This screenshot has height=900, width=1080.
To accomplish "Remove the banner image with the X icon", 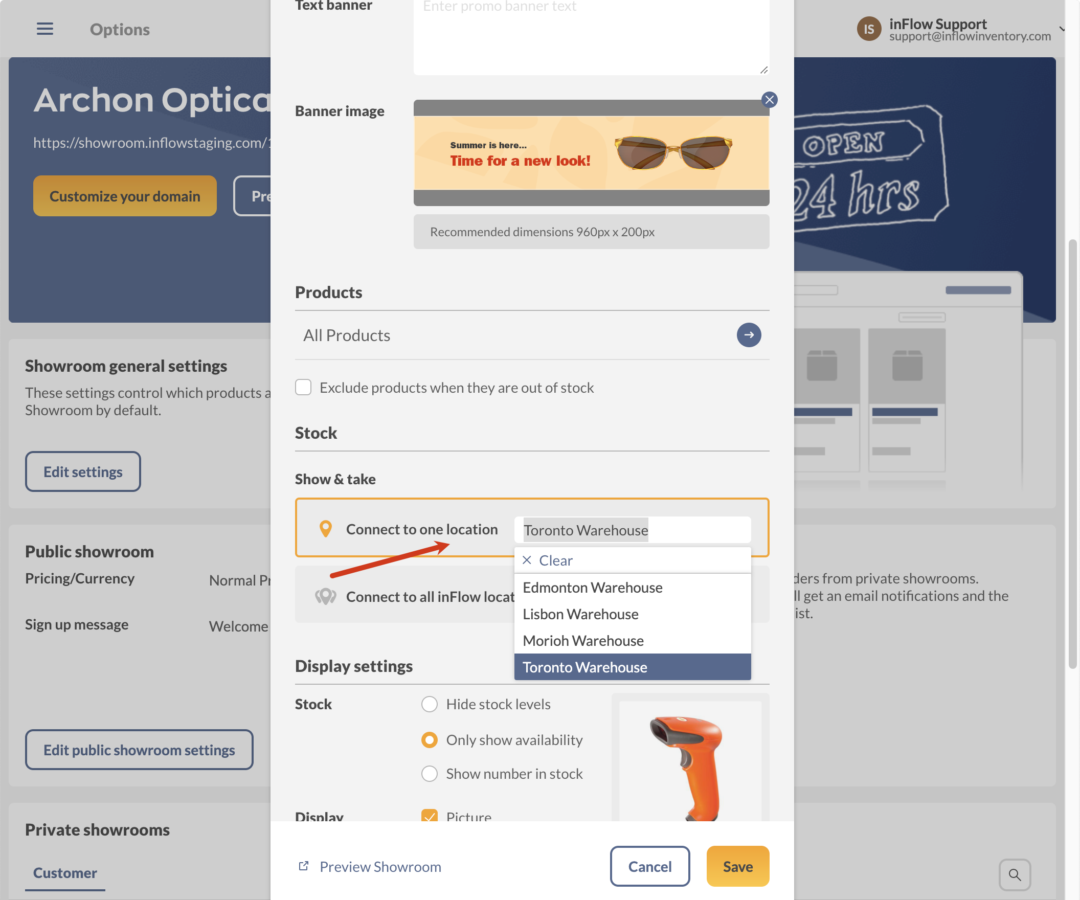I will pyautogui.click(x=769, y=99).
